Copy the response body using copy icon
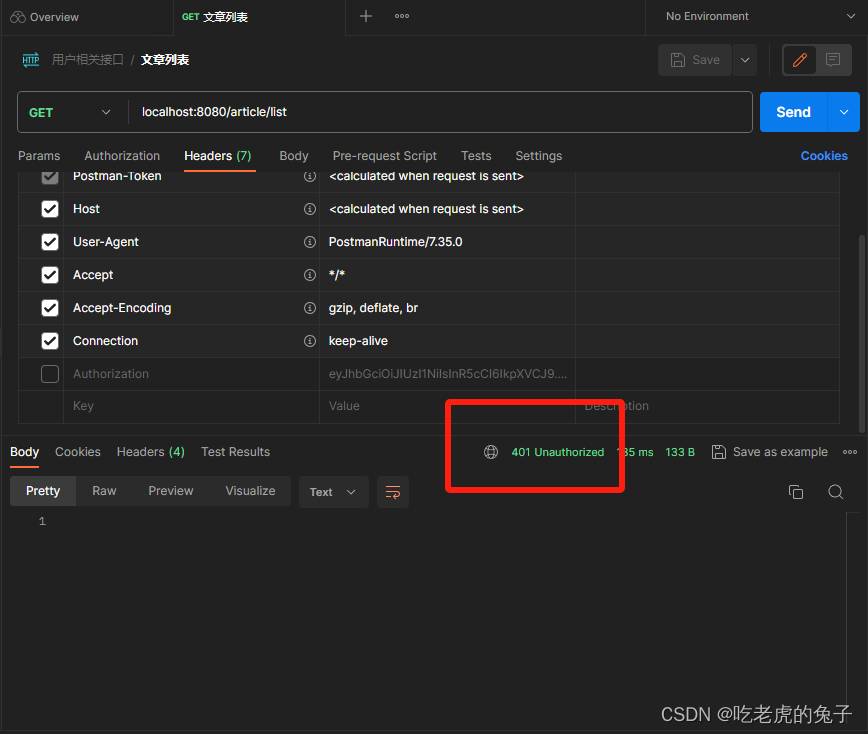Screen dimensions: 868x734 coord(796,491)
